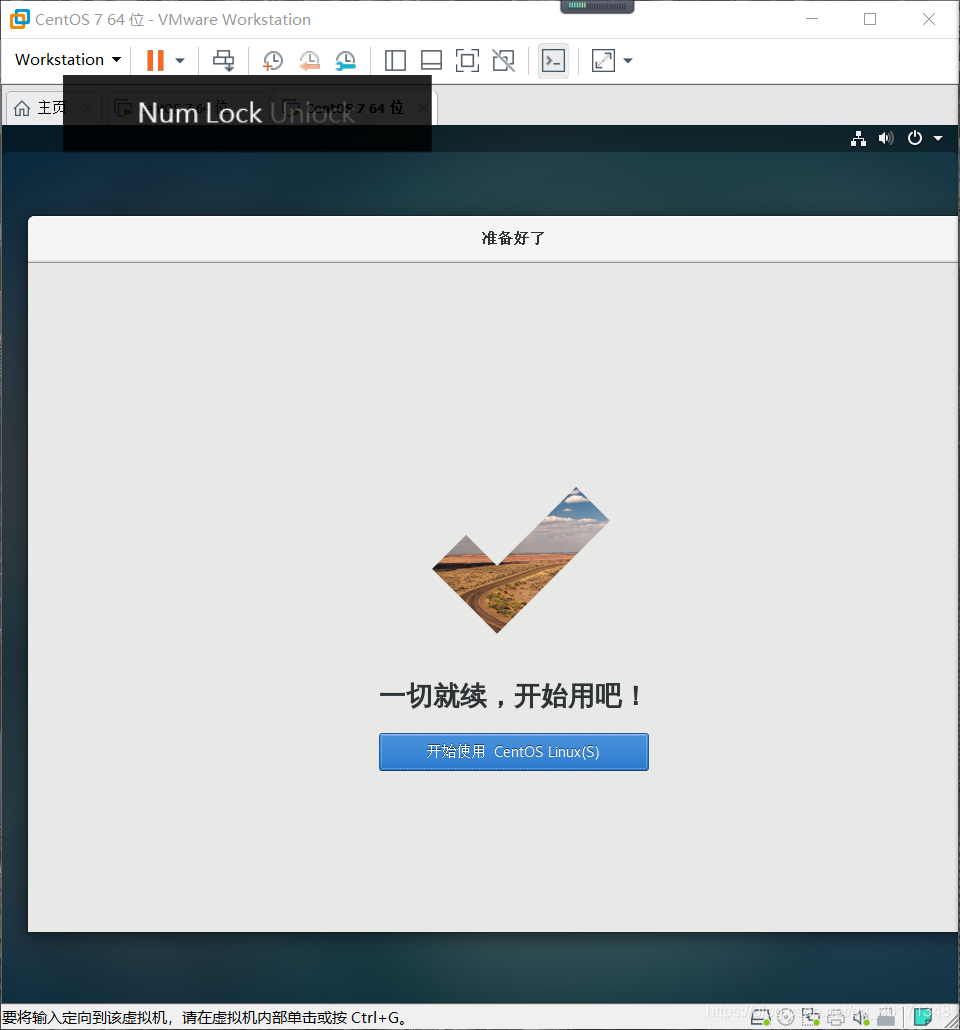Click the VMware logo in the title bar

point(20,19)
